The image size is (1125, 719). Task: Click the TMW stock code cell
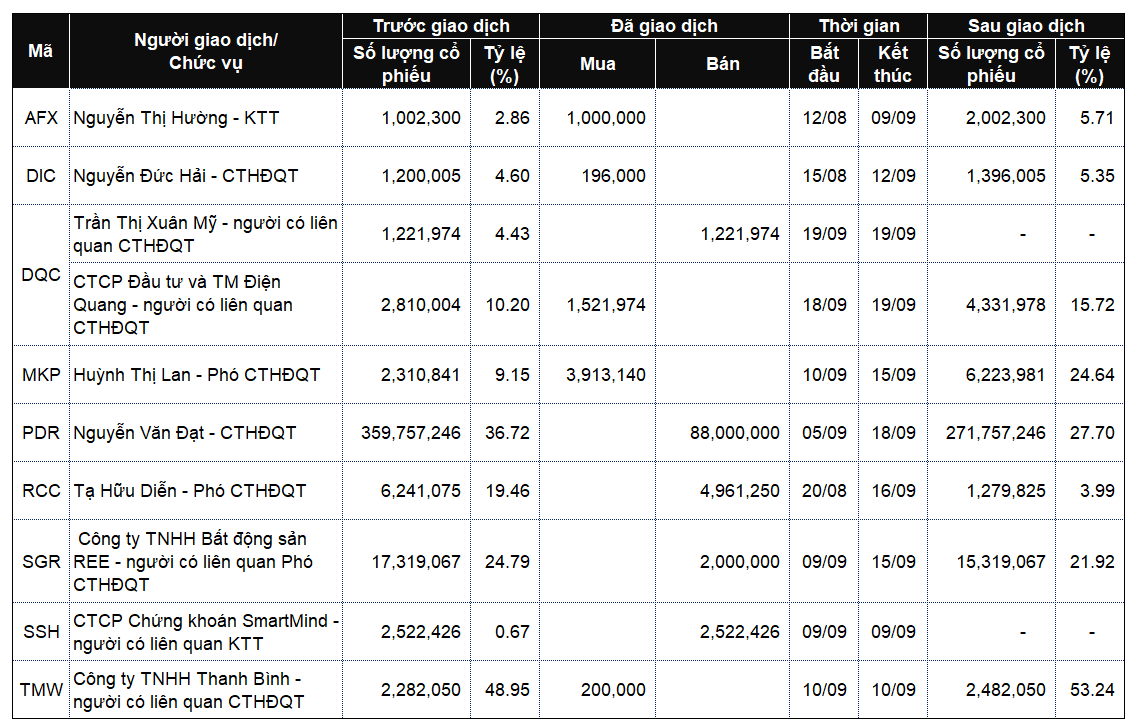[x=41, y=690]
